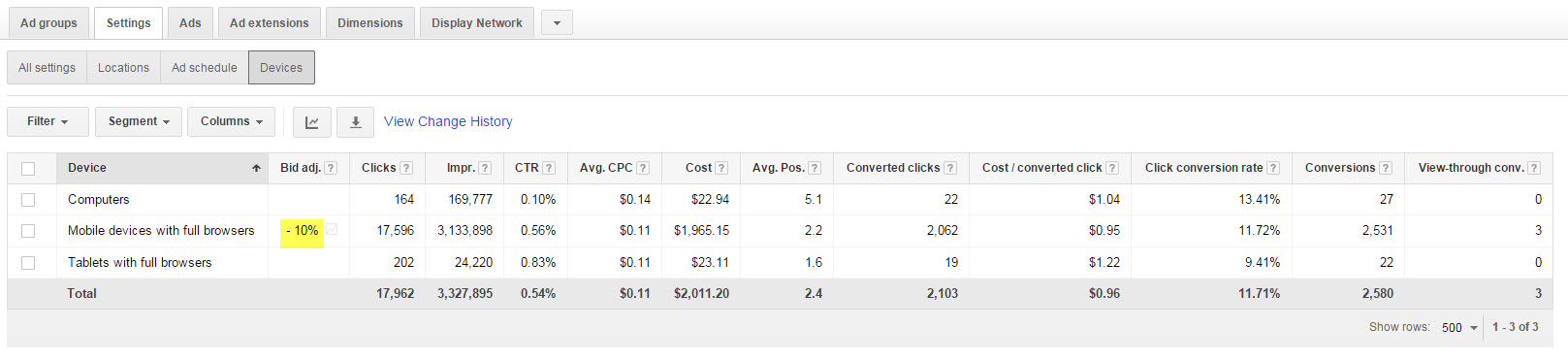Open the Show rows 500 dropdown
Screen dimensions: 1568x362
tap(1459, 328)
